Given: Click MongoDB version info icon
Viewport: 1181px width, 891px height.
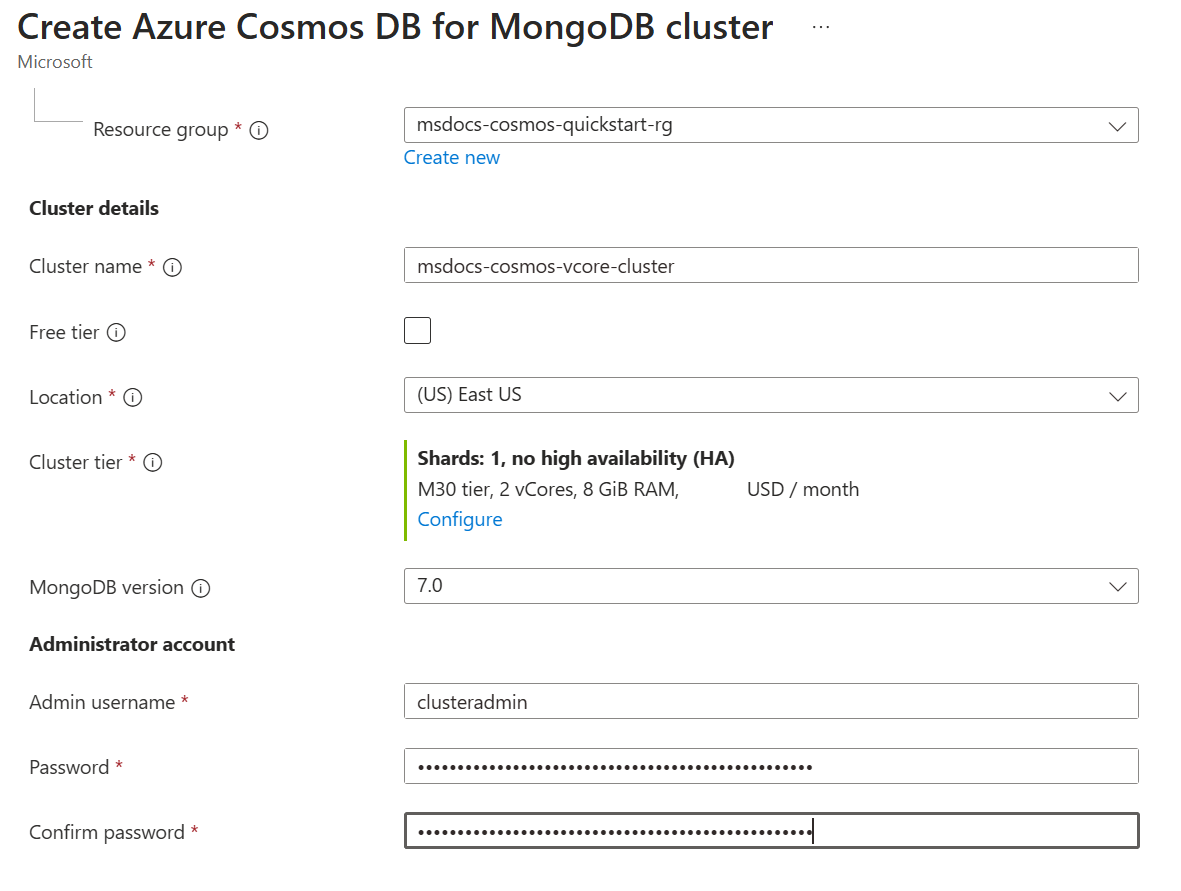Looking at the screenshot, I should pyautogui.click(x=201, y=588).
